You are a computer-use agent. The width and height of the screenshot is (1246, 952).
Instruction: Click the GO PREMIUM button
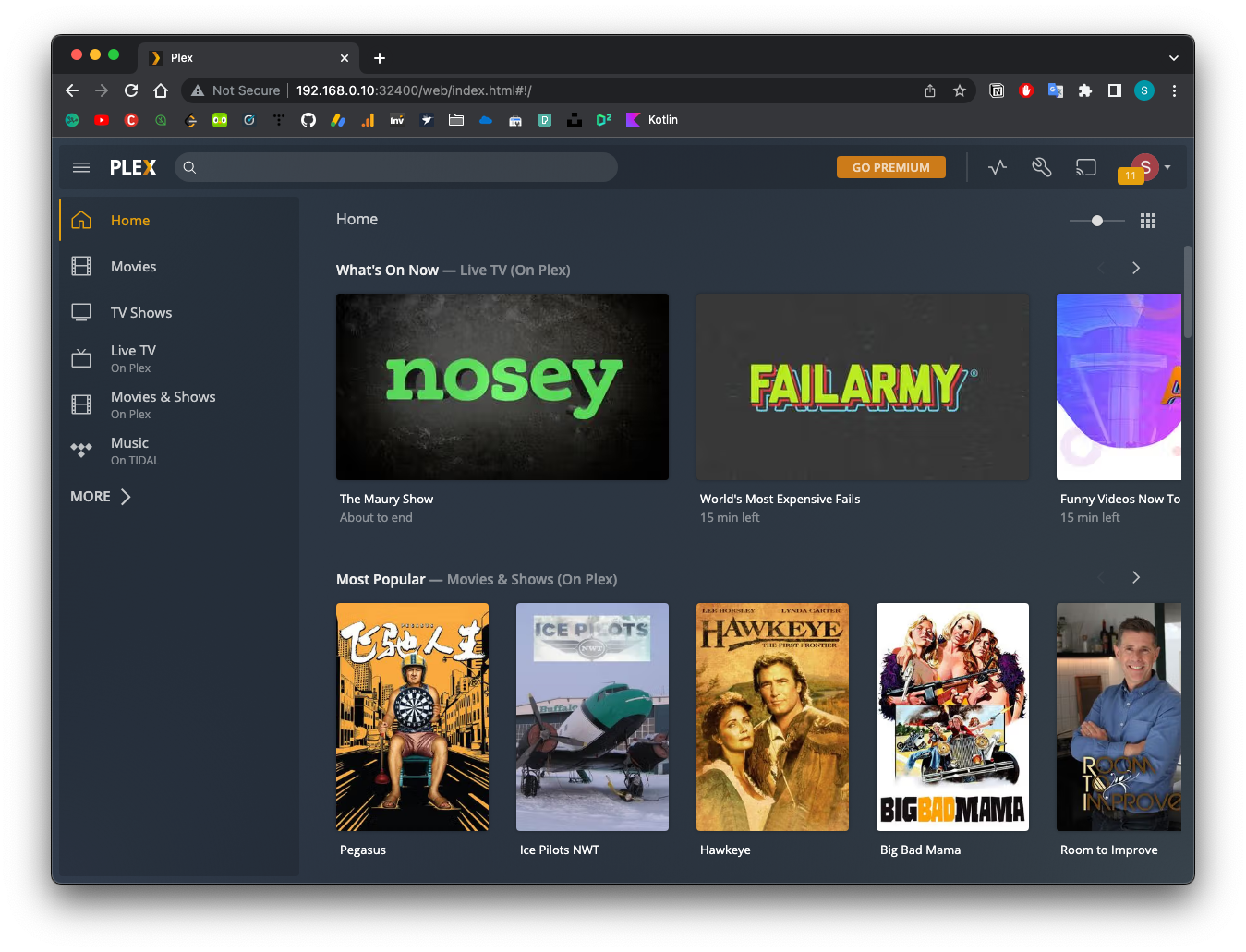891,167
